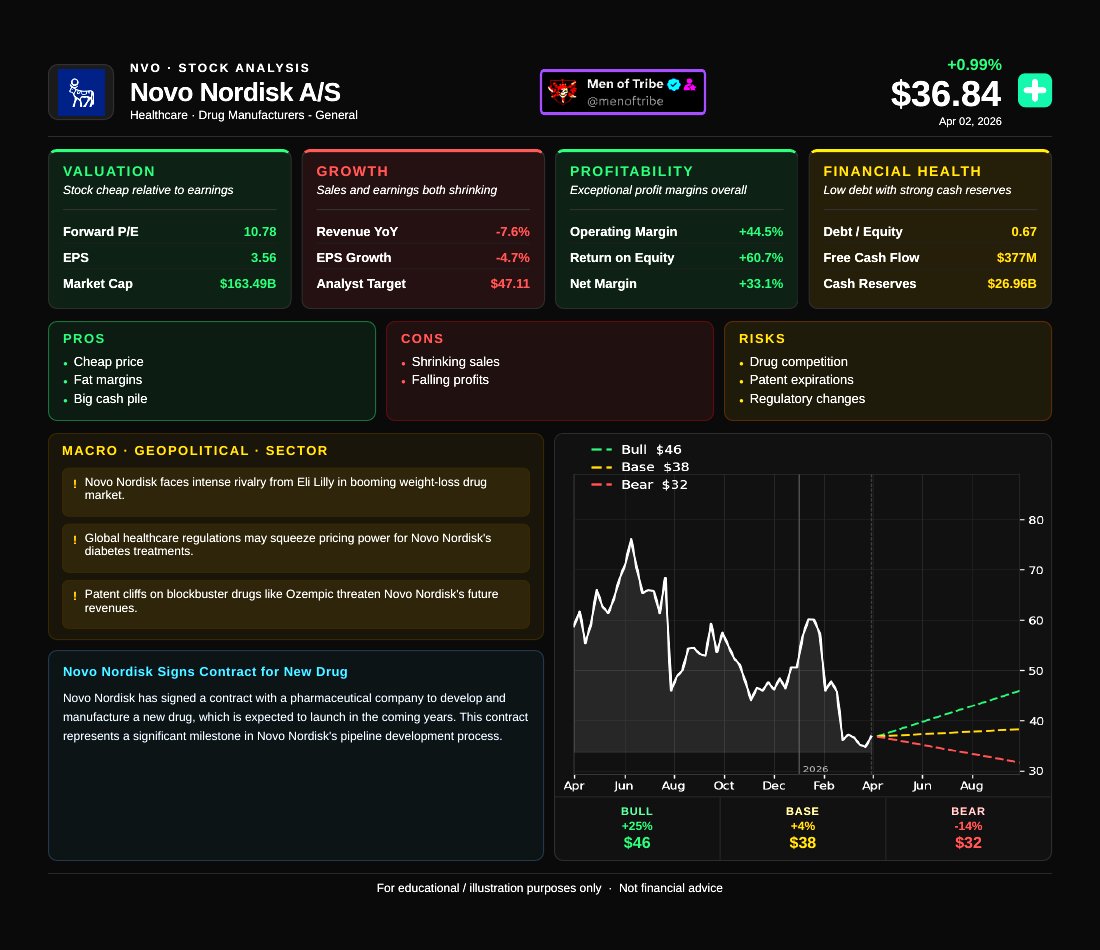
Task: Click the 'Falling profits' con item
Action: [x=450, y=380]
